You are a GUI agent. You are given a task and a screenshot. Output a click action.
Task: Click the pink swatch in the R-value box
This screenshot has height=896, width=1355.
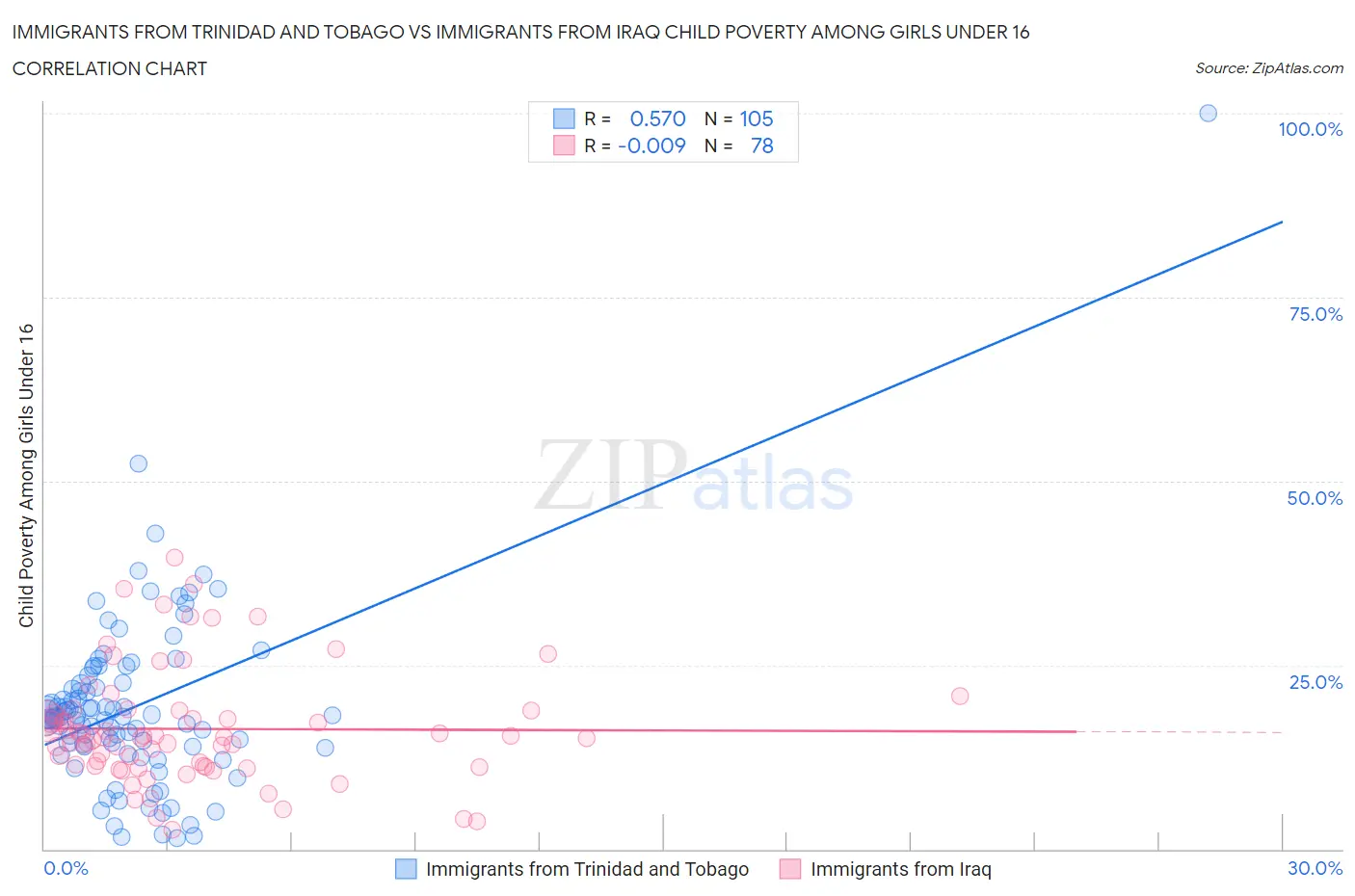pyautogui.click(x=563, y=145)
